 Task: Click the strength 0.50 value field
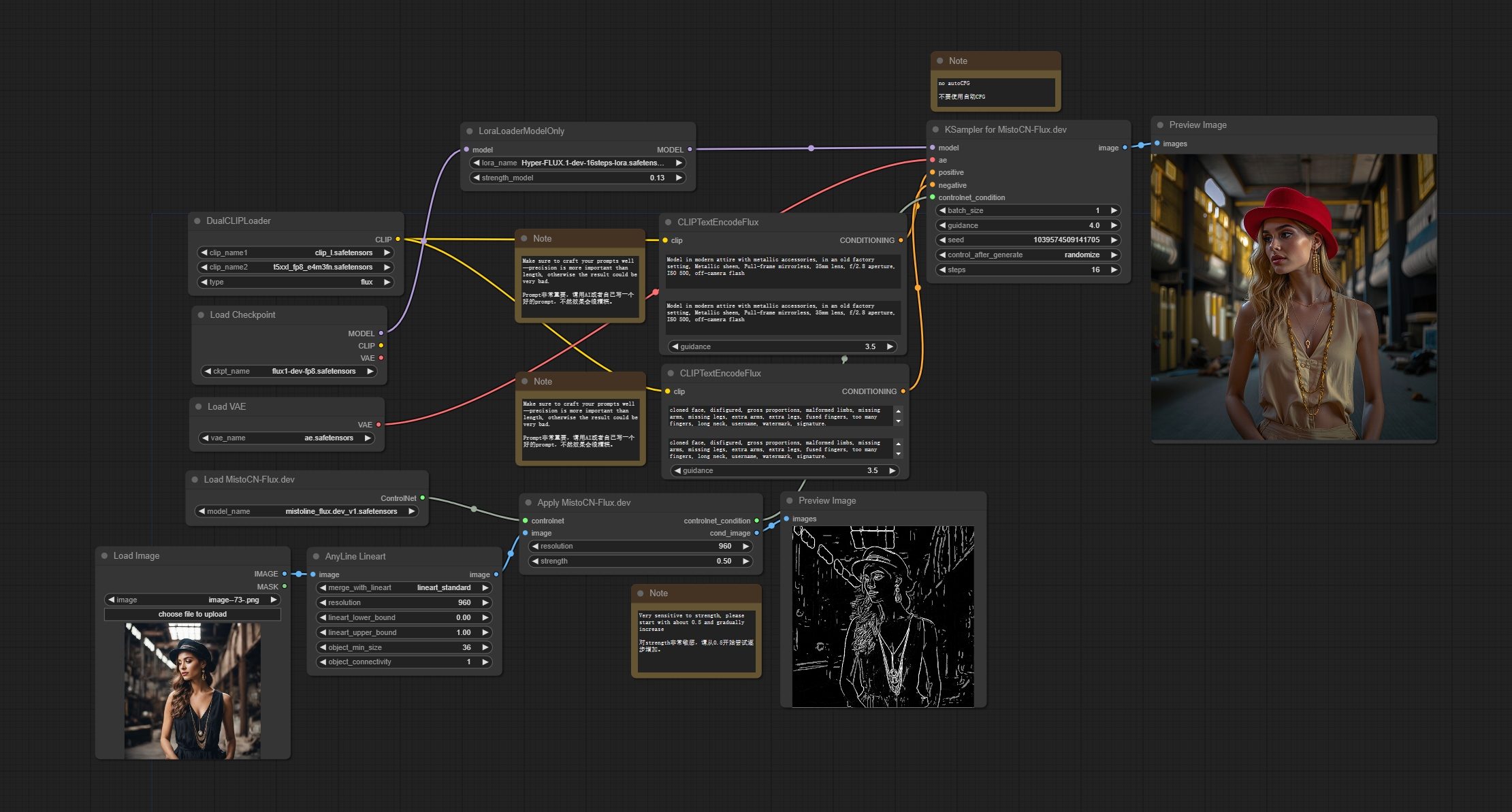pos(641,561)
